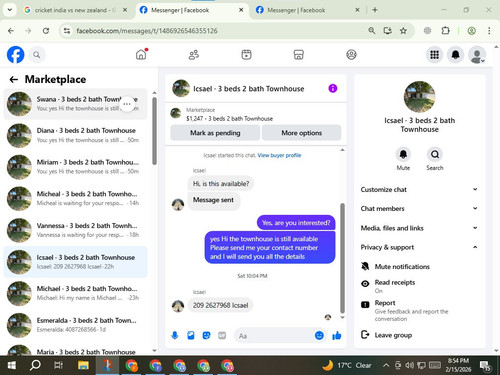500x375 pixels.
Task: Choose a sticker icon in composer
Action: pyautogui.click(x=206, y=335)
